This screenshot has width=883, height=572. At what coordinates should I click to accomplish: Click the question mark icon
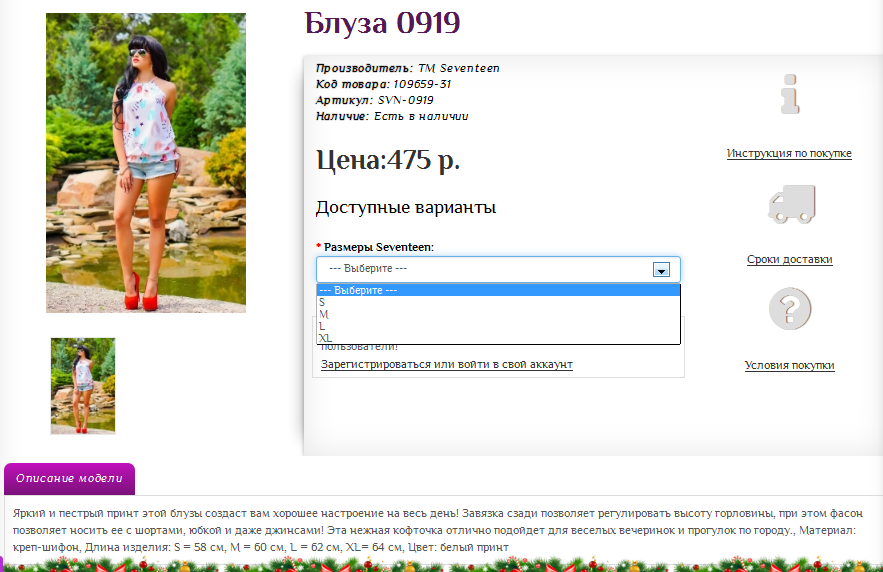pyautogui.click(x=790, y=309)
